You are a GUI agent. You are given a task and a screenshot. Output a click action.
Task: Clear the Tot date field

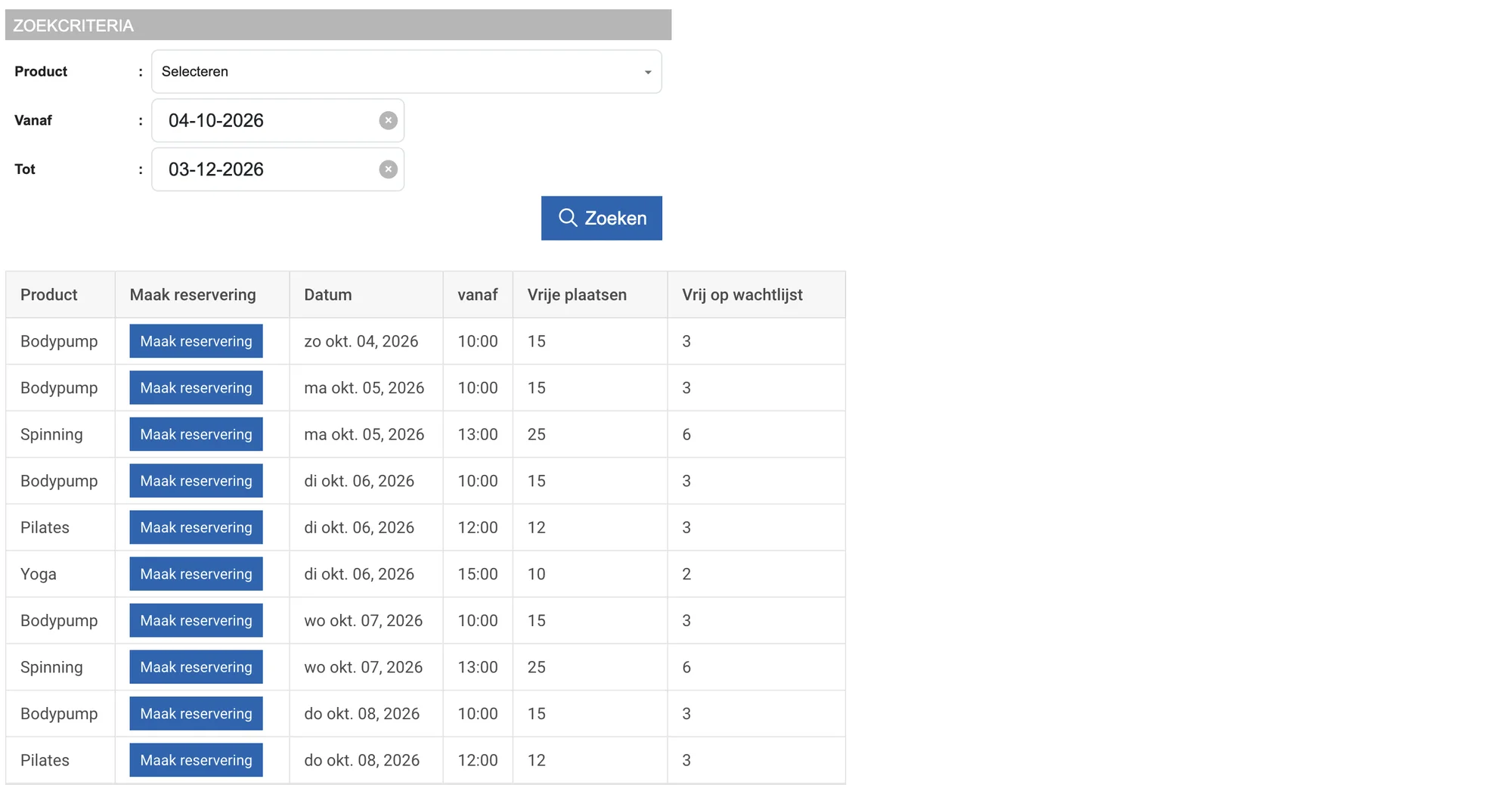point(388,169)
